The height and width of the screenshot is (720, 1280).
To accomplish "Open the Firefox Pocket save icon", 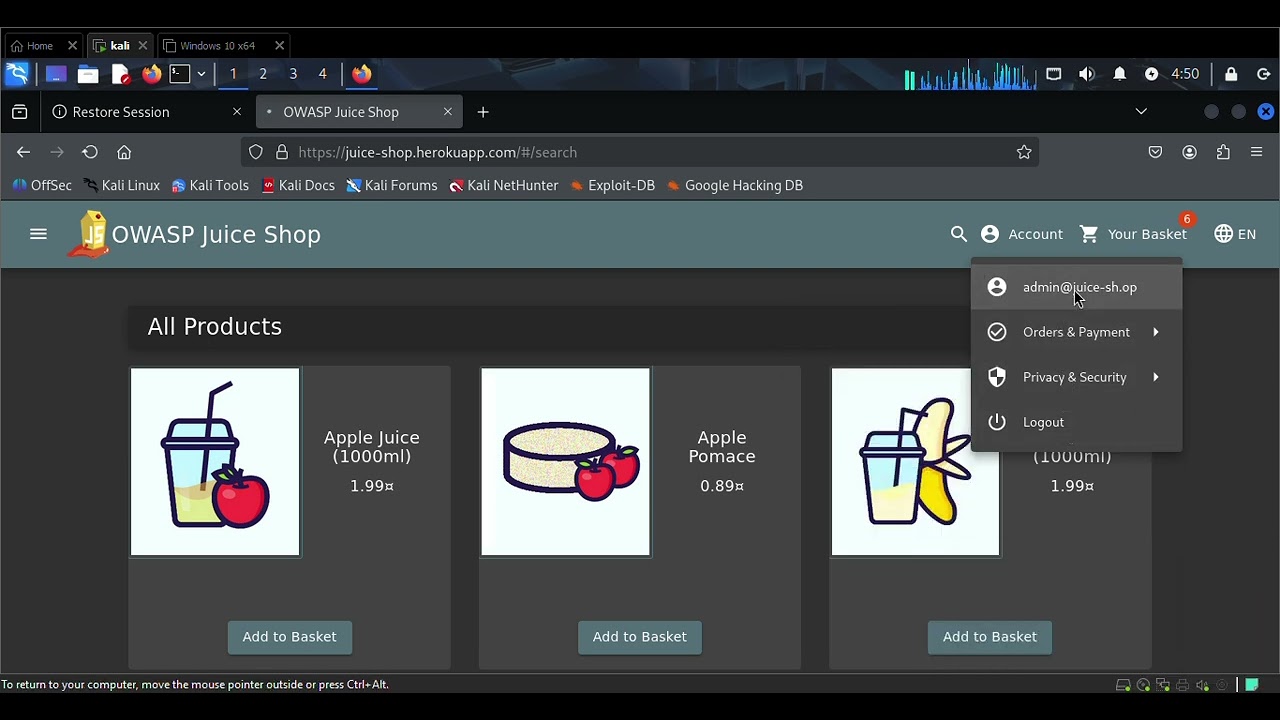I will [x=1155, y=152].
